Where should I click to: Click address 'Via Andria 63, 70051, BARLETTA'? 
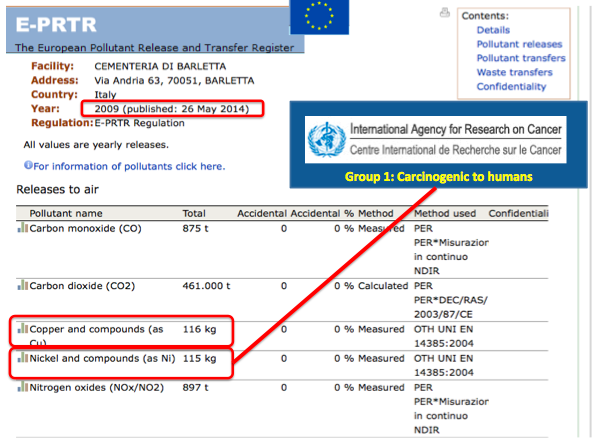tap(174, 80)
